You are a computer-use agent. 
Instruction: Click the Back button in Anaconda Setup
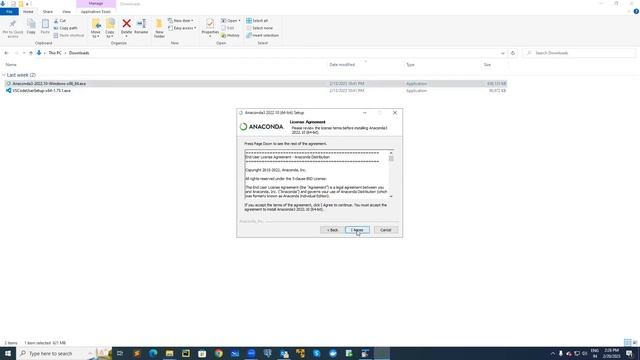click(332, 230)
